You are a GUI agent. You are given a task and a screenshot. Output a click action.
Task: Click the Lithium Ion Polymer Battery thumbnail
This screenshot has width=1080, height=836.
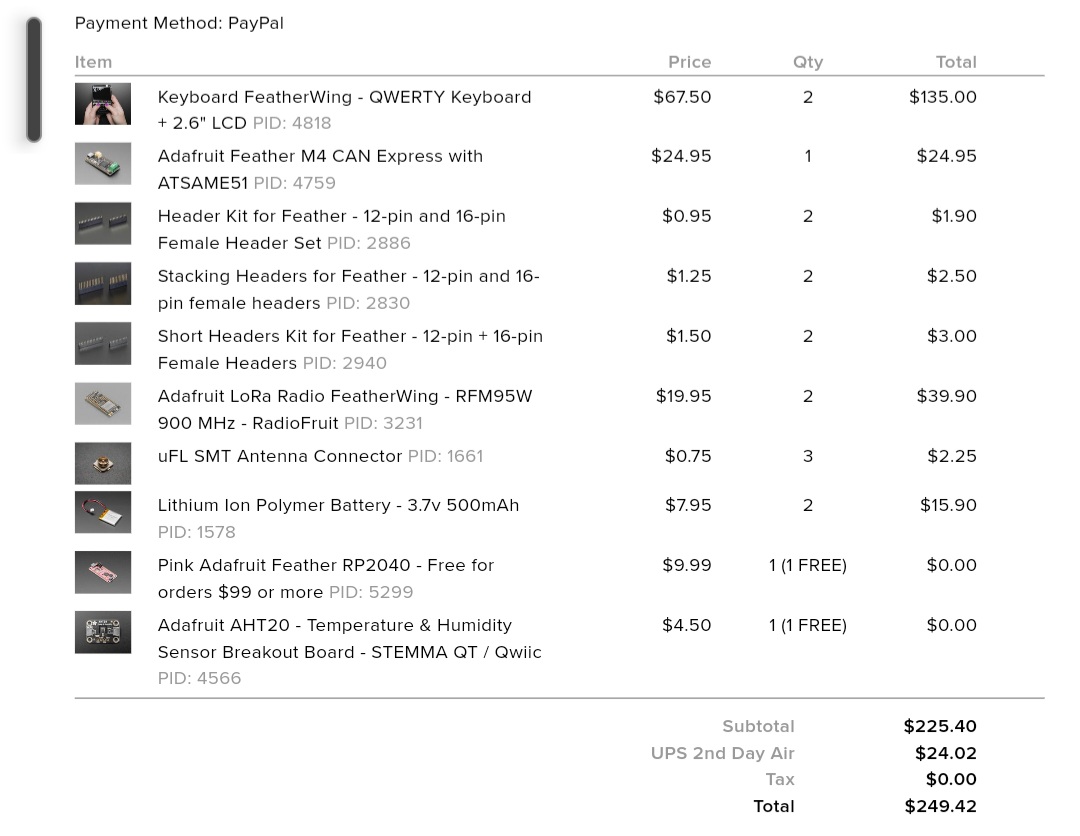[x=103, y=512]
